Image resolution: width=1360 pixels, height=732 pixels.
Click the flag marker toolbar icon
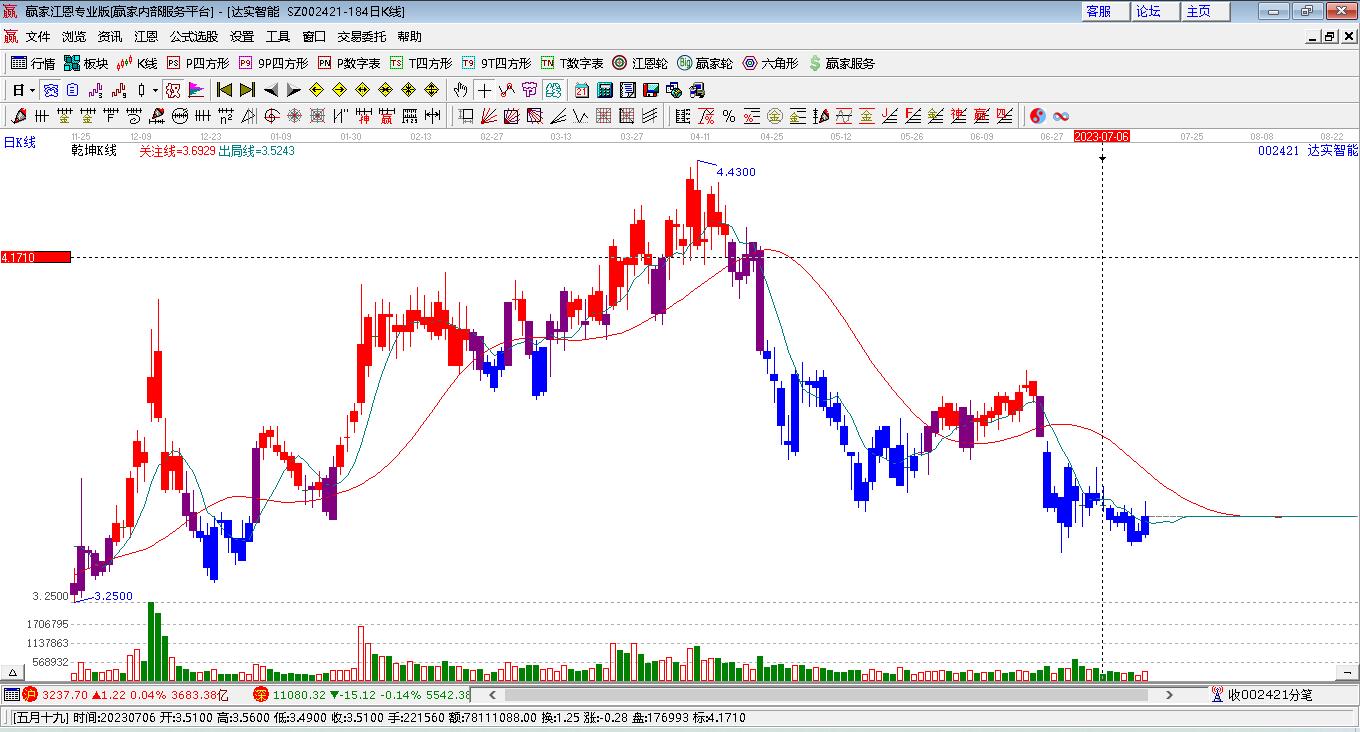click(197, 90)
